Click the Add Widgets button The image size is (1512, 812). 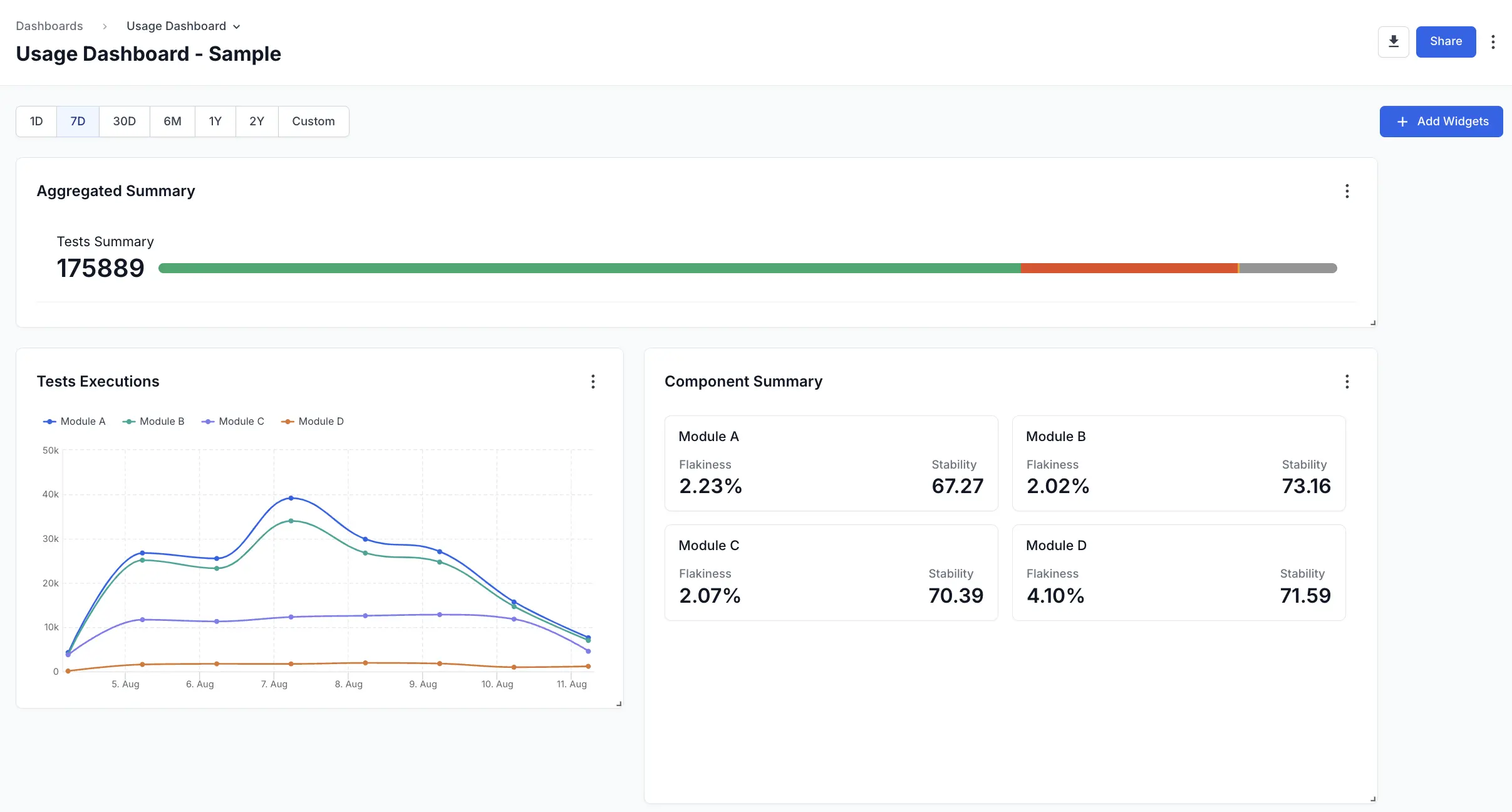coord(1441,121)
